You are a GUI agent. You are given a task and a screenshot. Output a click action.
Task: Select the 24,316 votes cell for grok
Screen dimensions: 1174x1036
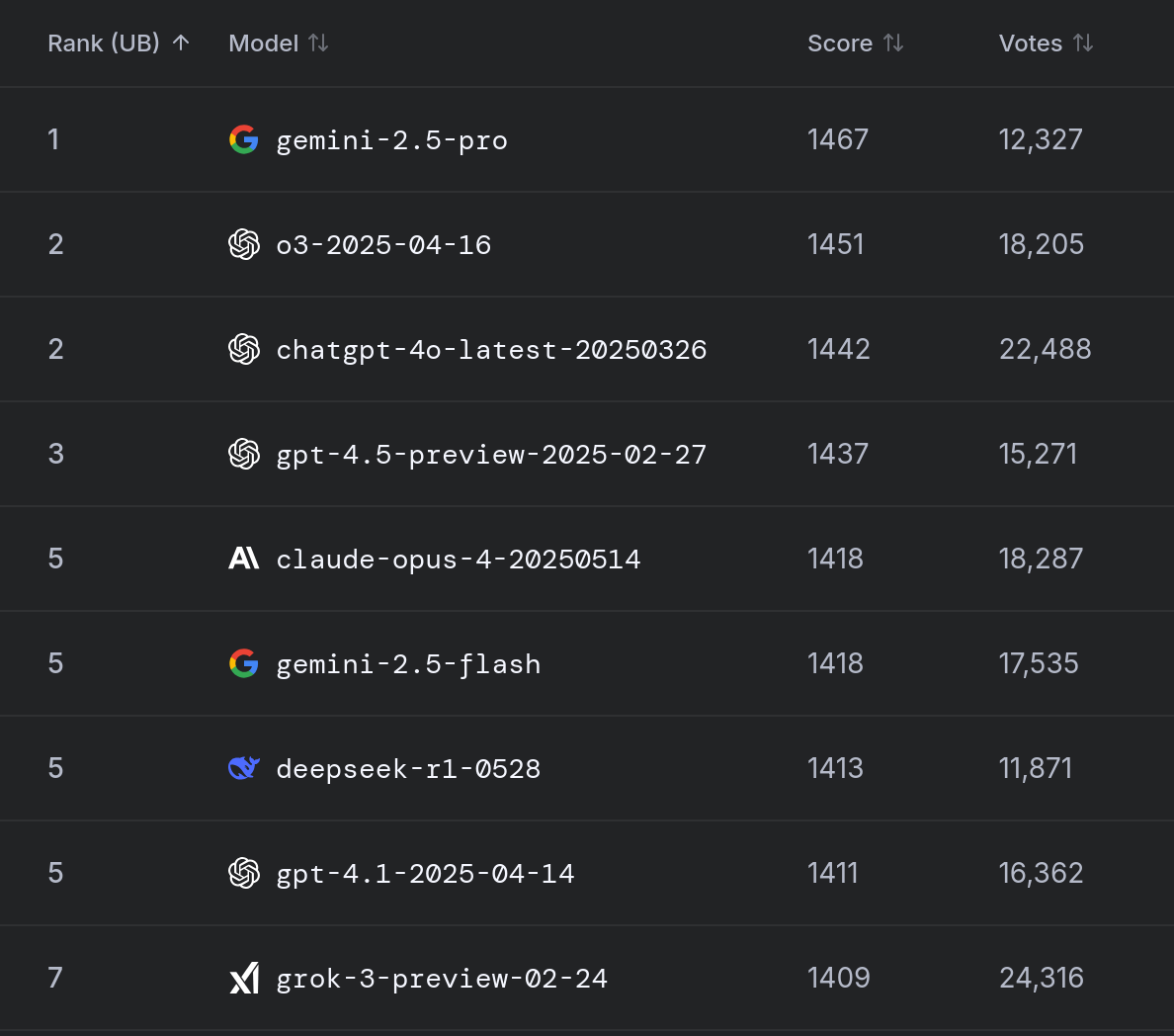click(x=1042, y=978)
